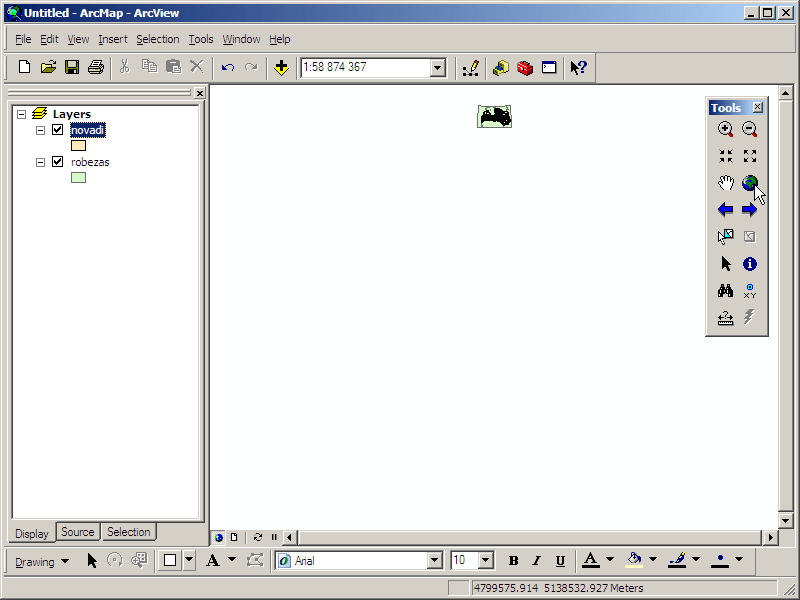Screen dimensions: 800x600
Task: Switch to the Selection tab in table of contents
Action: [129, 532]
